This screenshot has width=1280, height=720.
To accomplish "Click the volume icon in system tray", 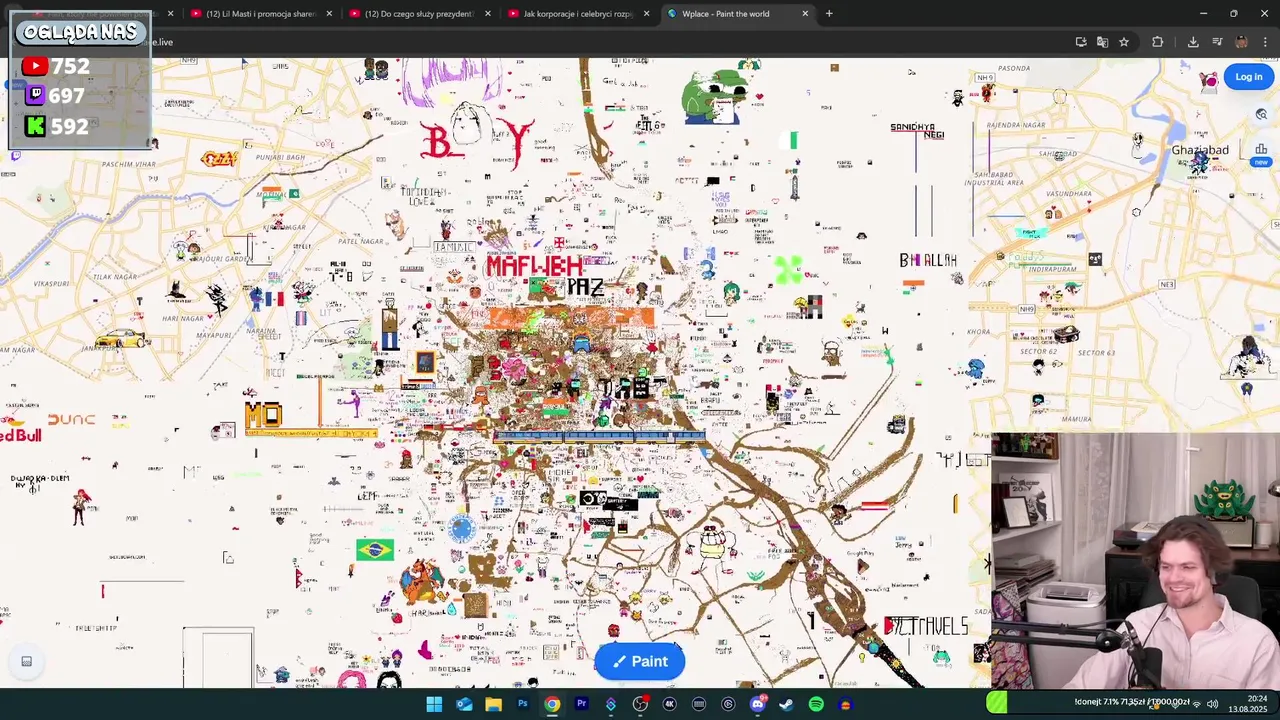I will point(1212,704).
